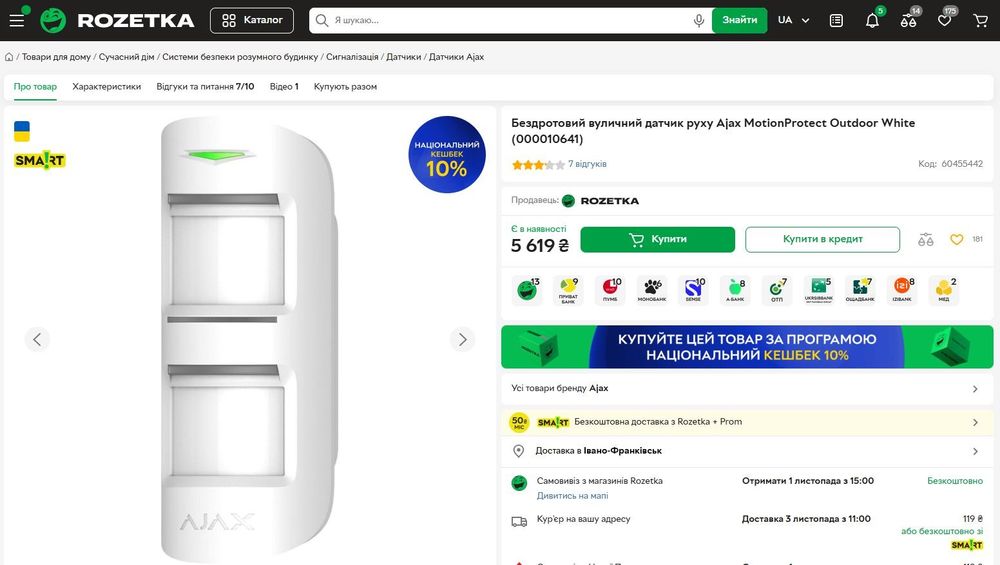This screenshot has width=1000, height=565.
Task: Click the green Купити button
Action: tap(657, 240)
